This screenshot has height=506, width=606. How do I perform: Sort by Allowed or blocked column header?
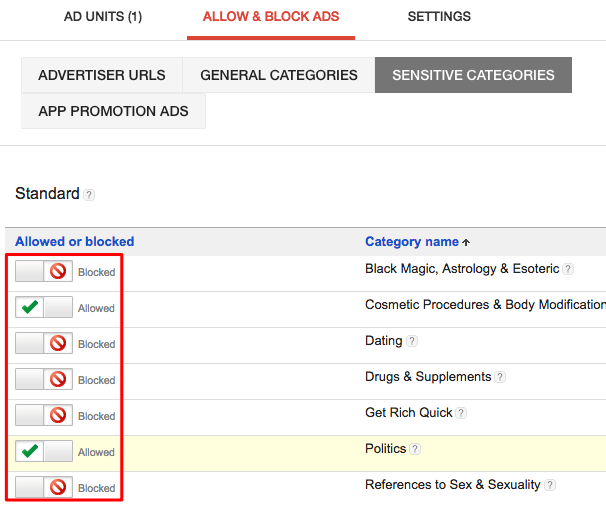[x=75, y=241]
